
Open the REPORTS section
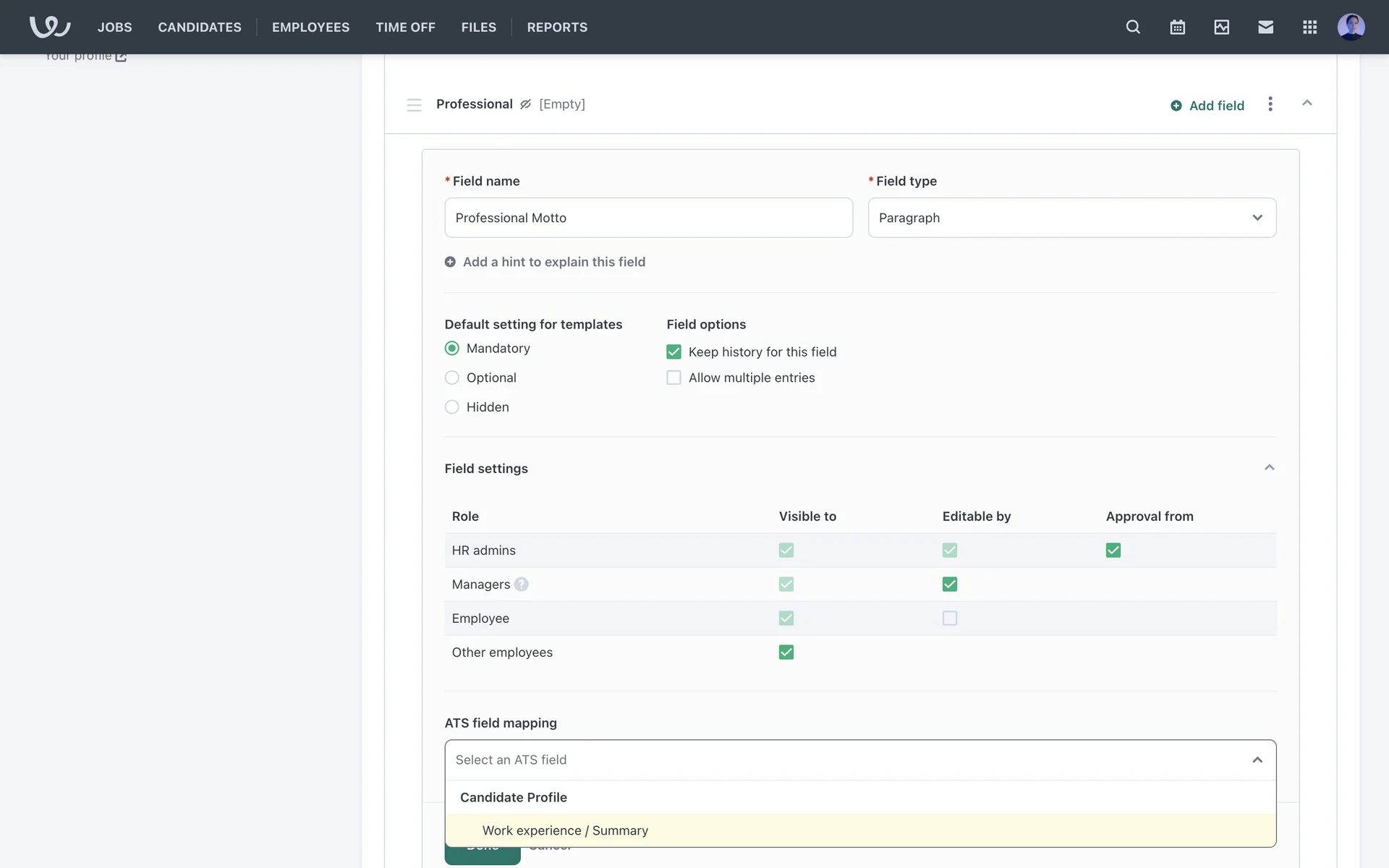click(557, 27)
